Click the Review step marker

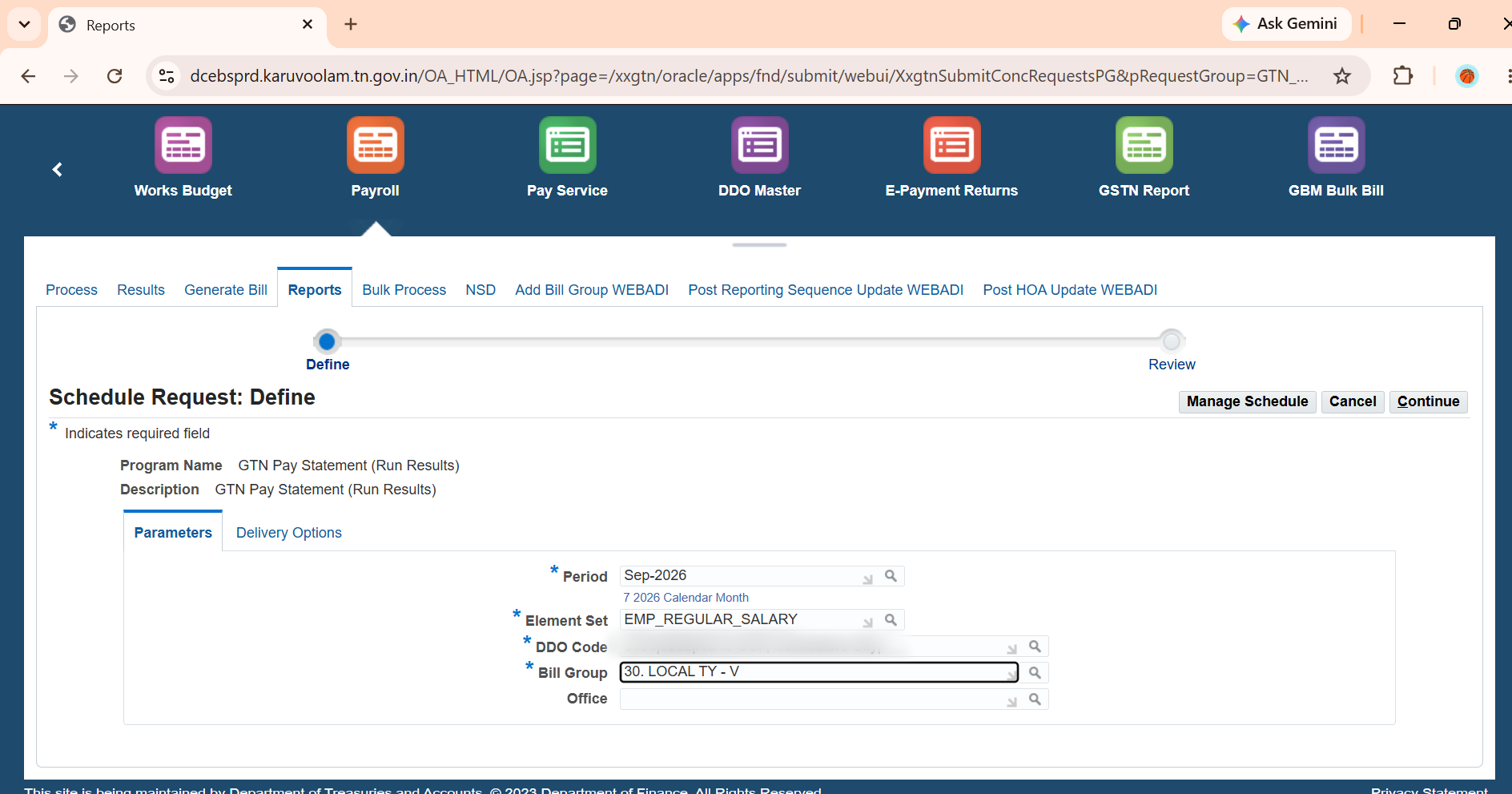[1172, 341]
